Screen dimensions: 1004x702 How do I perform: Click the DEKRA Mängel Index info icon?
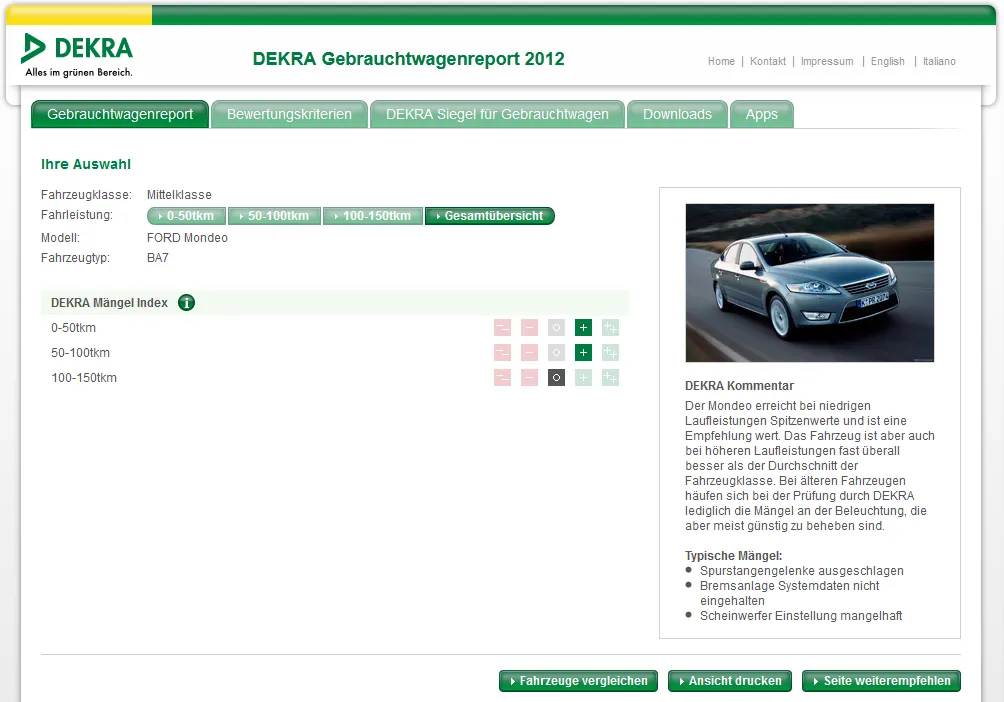186,303
